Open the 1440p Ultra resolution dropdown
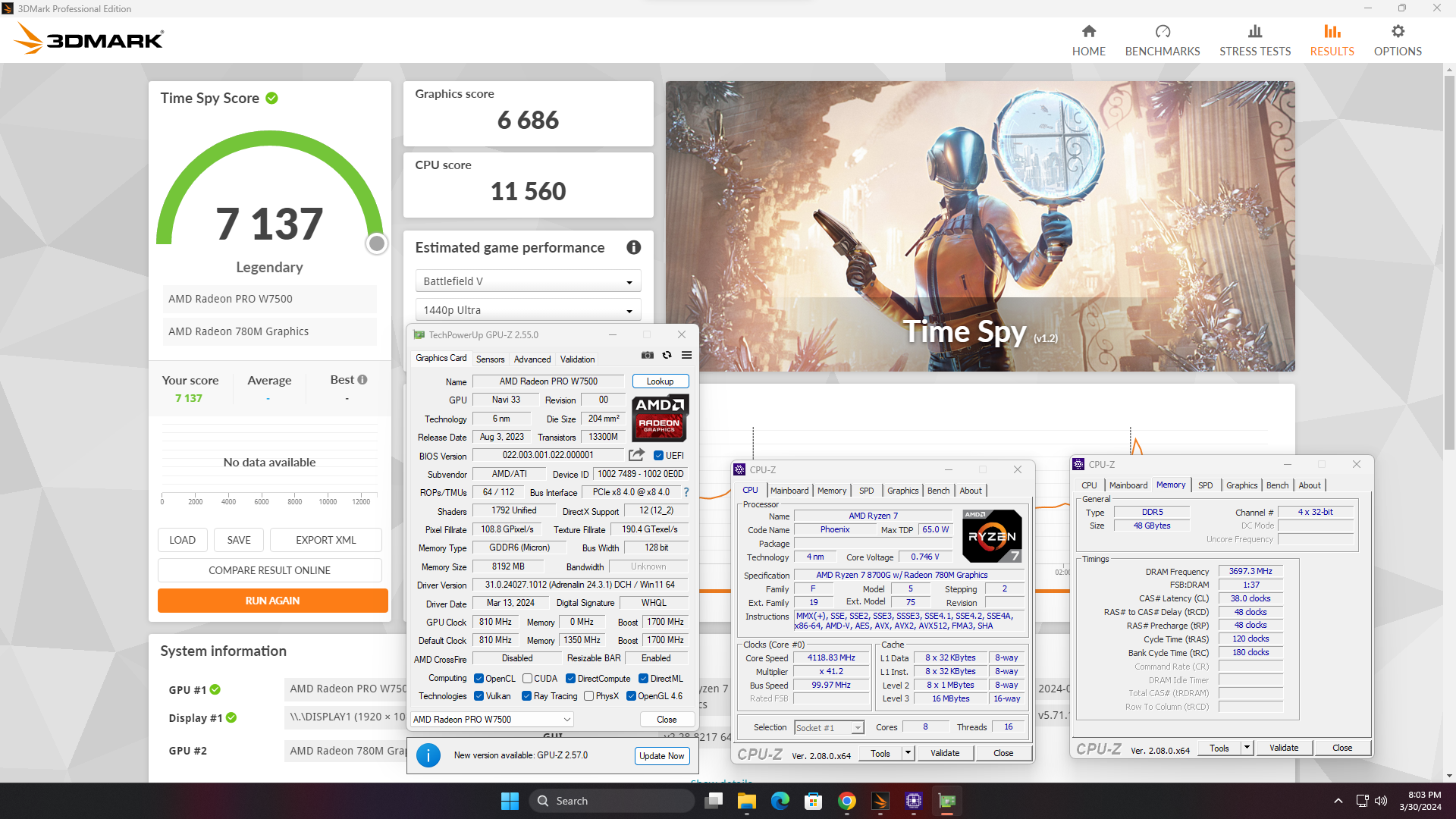This screenshot has width=1456, height=819. coord(528,310)
